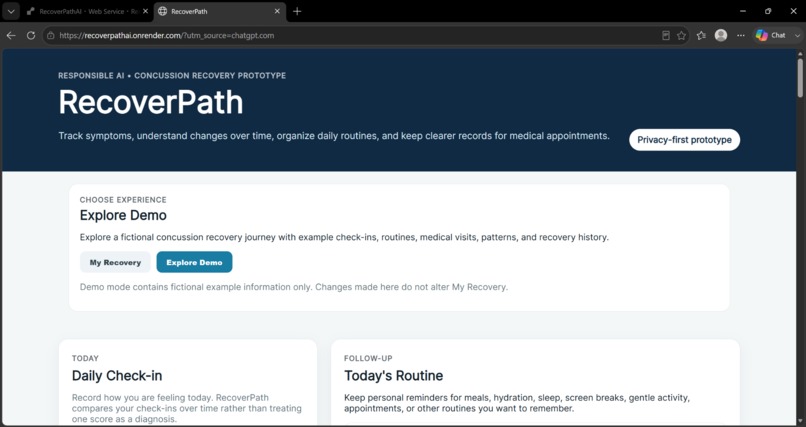
Task: Click the Explore Demo section heading
Action: click(x=123, y=215)
